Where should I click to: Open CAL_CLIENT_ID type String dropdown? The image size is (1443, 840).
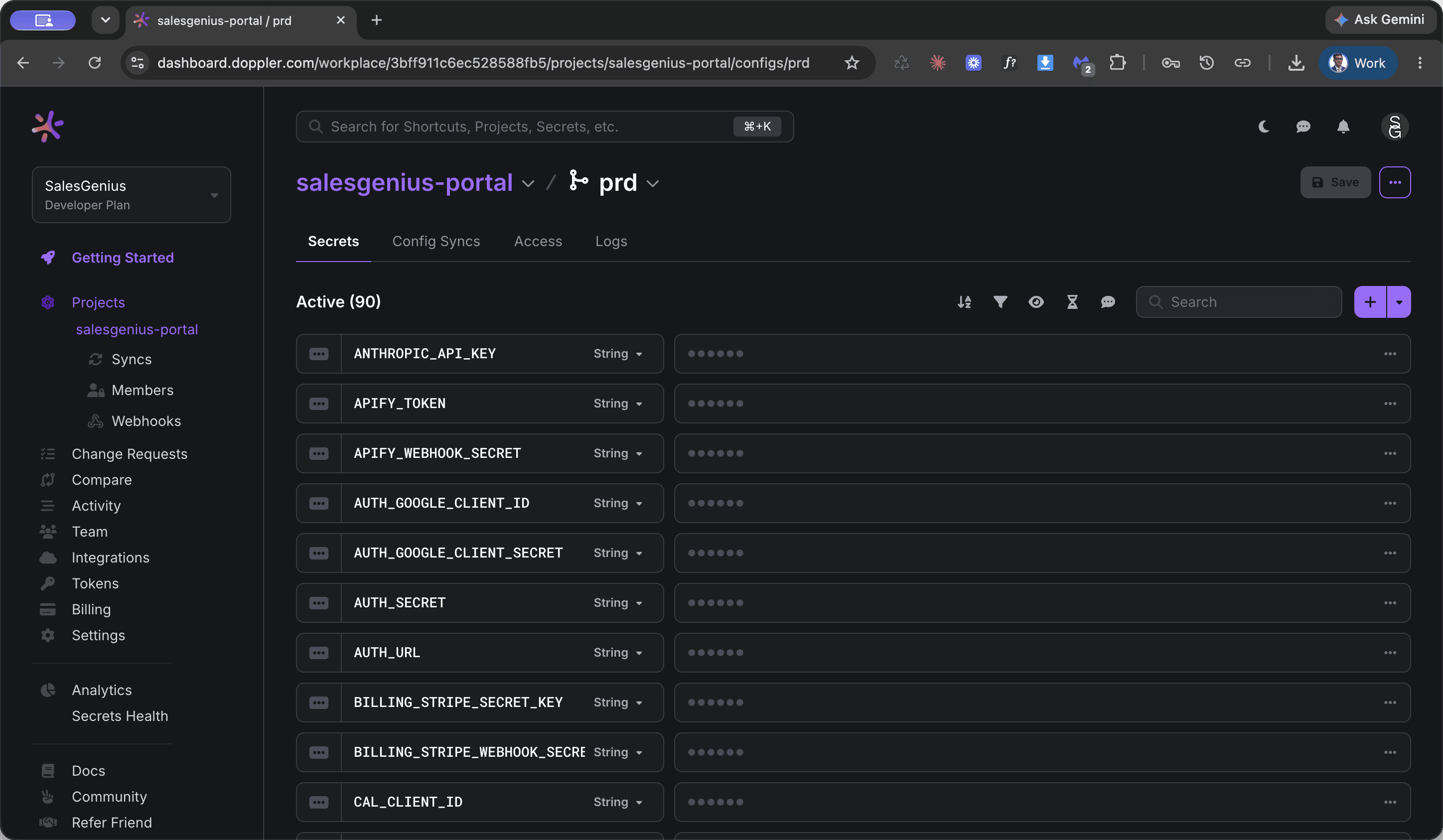618,802
